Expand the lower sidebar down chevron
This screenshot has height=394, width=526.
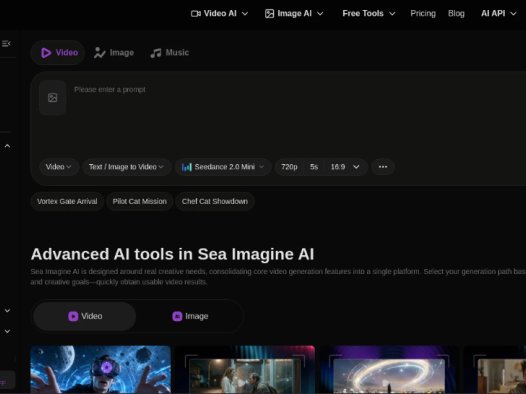pos(7,331)
